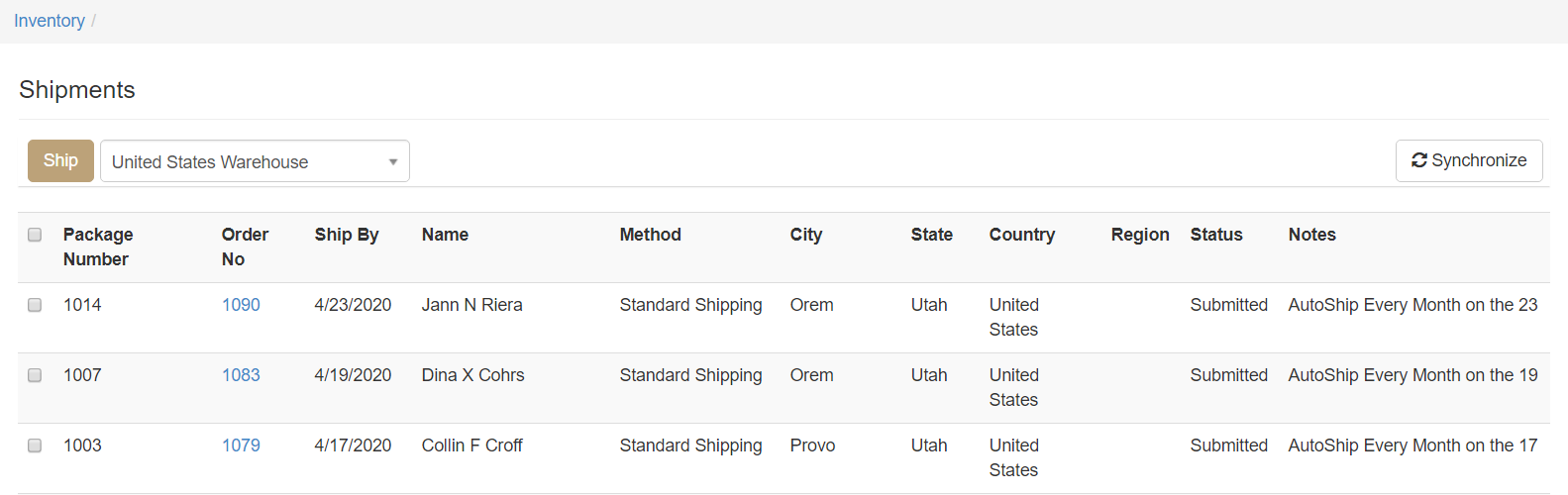Click the Package Number column header

click(97, 247)
